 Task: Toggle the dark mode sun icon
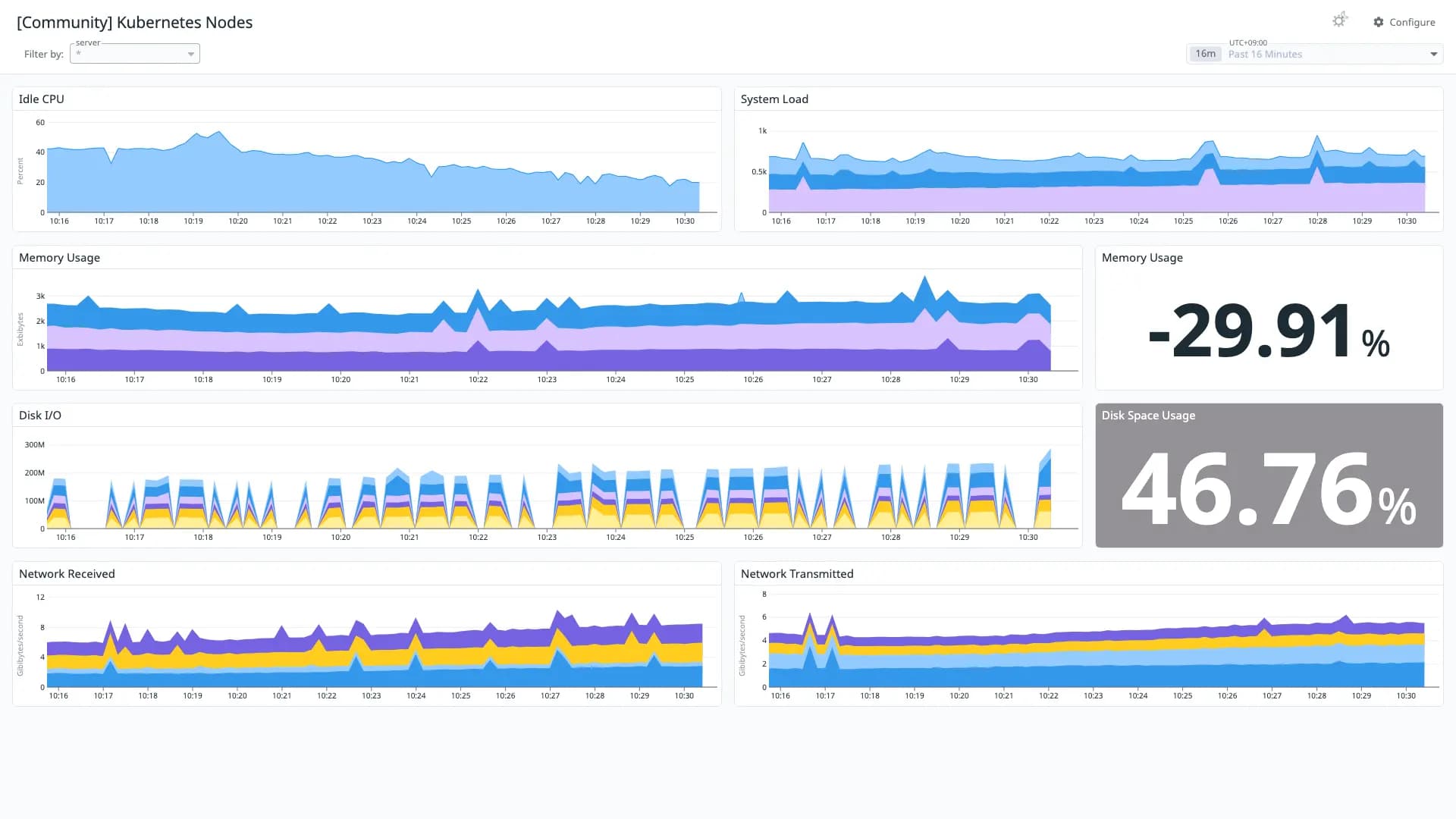(x=1339, y=20)
